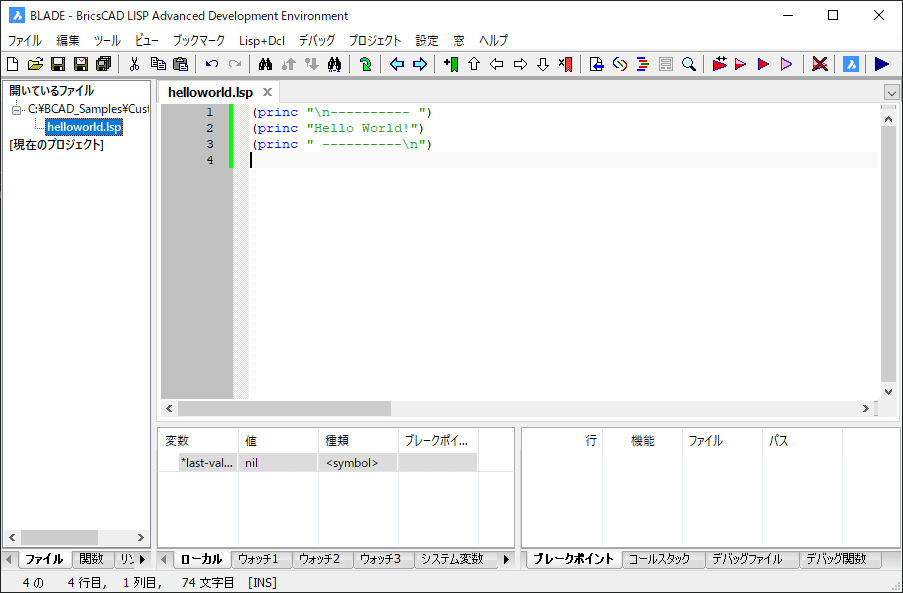Close the helloworld.lsp editor tab
Screen dimensions: 903x593
(x=266, y=91)
